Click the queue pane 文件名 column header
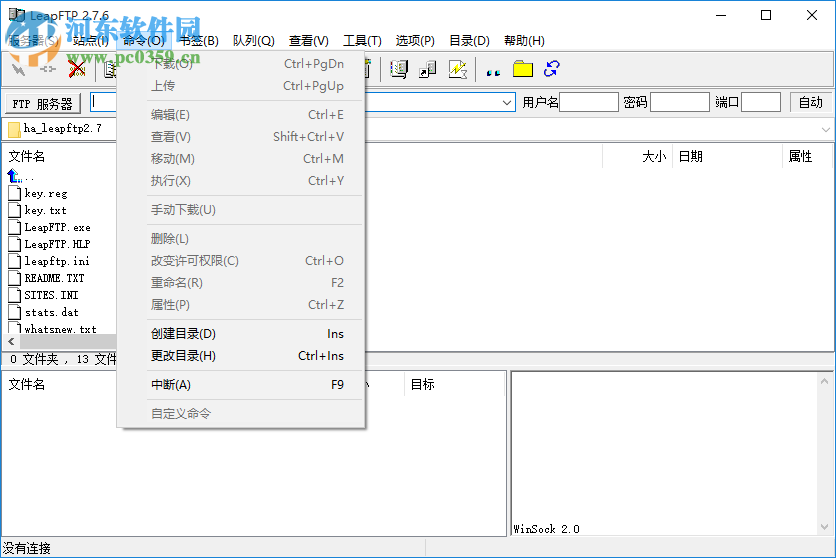The height and width of the screenshot is (558, 836). pyautogui.click(x=27, y=384)
